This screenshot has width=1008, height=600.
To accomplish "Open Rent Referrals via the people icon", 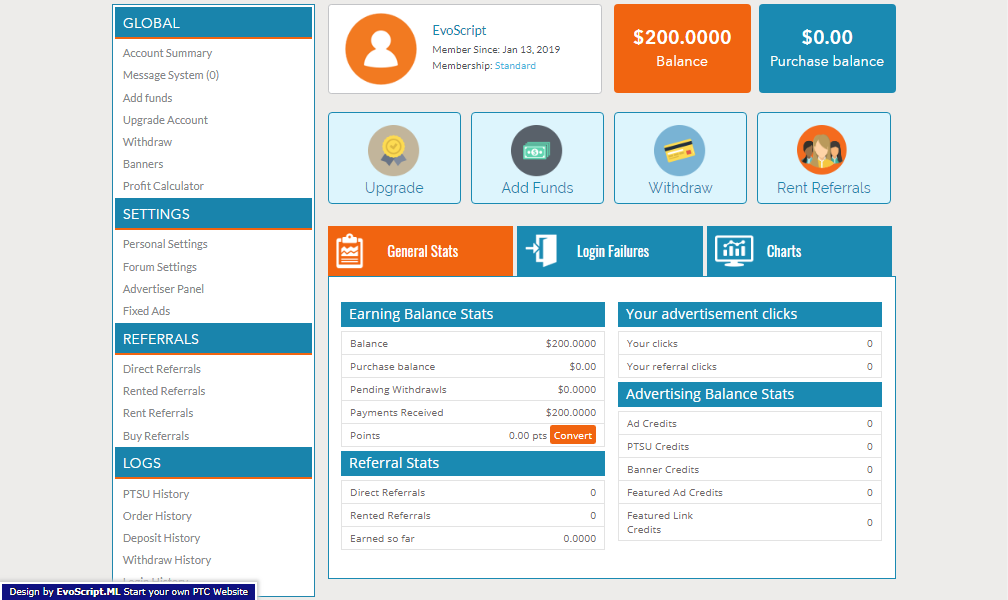I will (823, 148).
